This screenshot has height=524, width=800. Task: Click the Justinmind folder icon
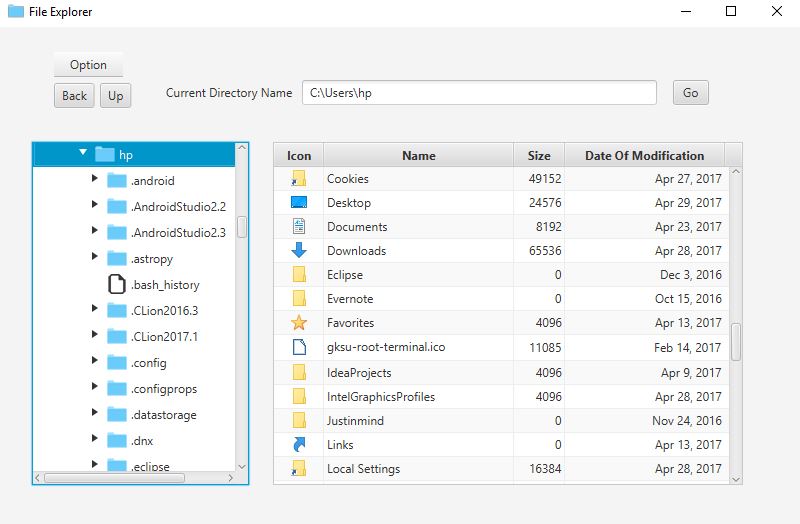click(x=299, y=420)
